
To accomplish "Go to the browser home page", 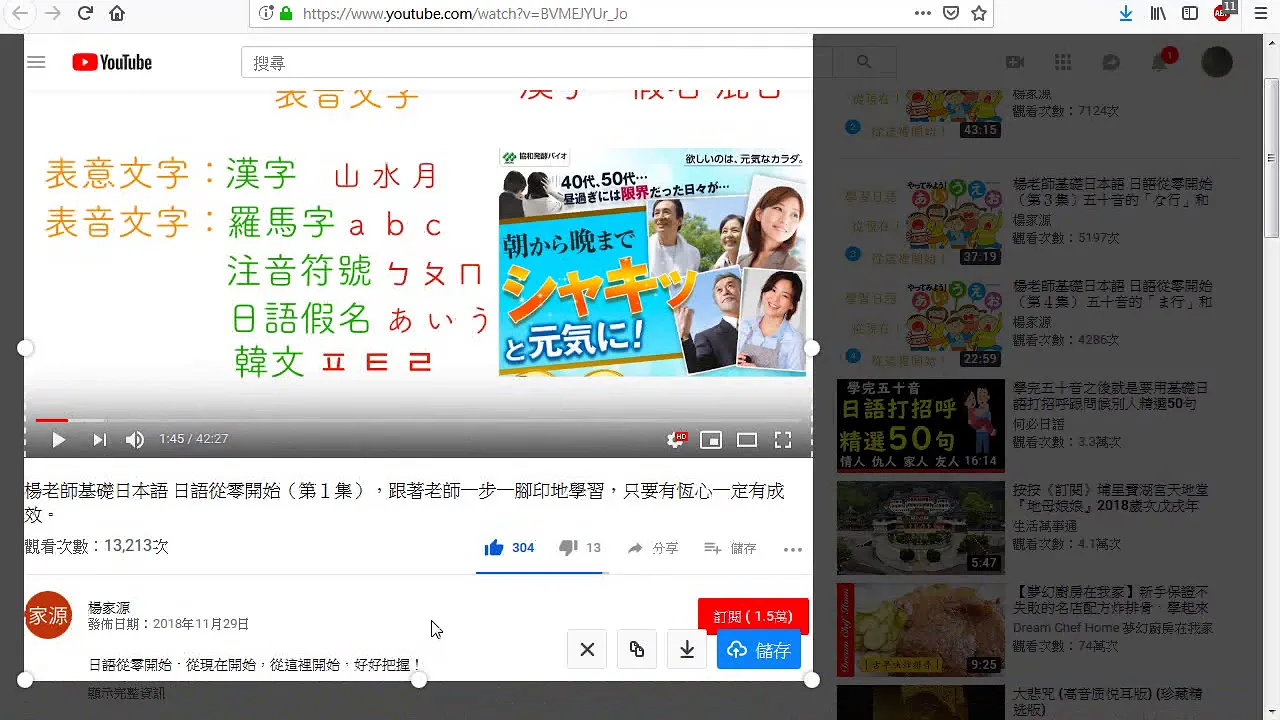I will click(x=117, y=13).
